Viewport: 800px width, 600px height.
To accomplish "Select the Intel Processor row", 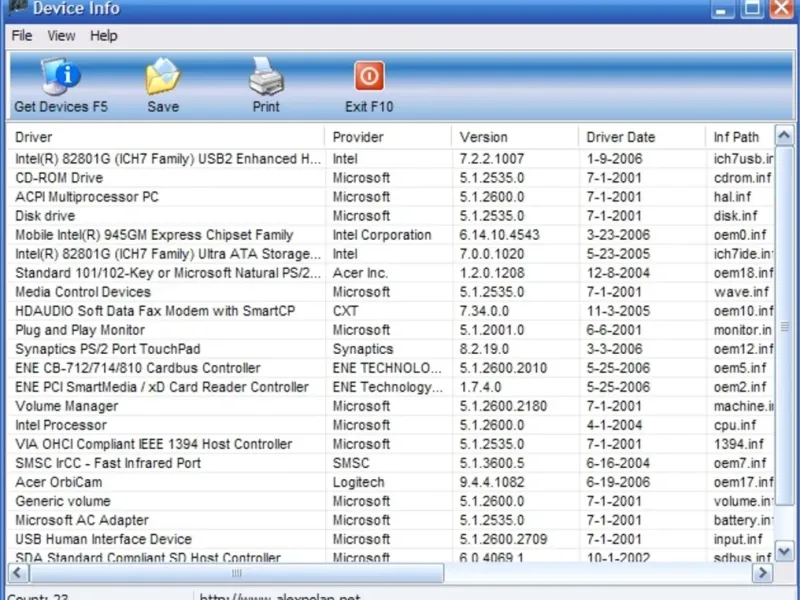I will (x=391, y=425).
